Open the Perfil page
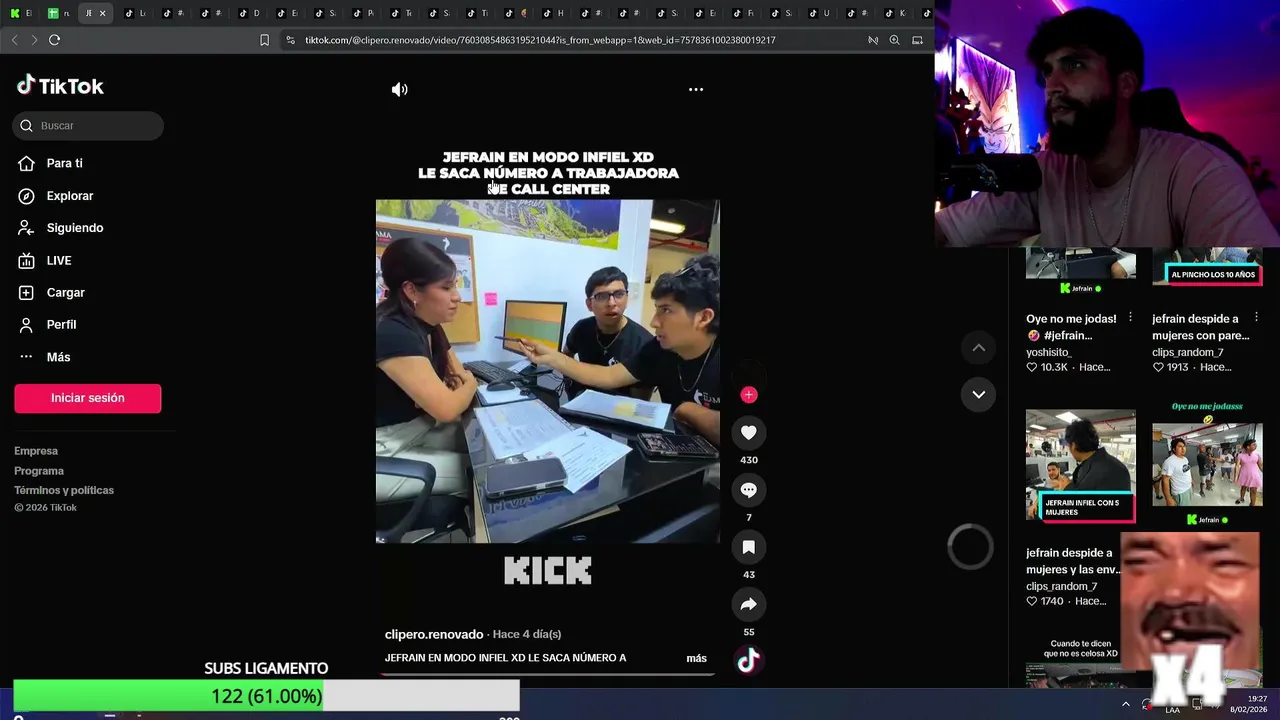Image resolution: width=1280 pixels, height=720 pixels. [x=61, y=324]
